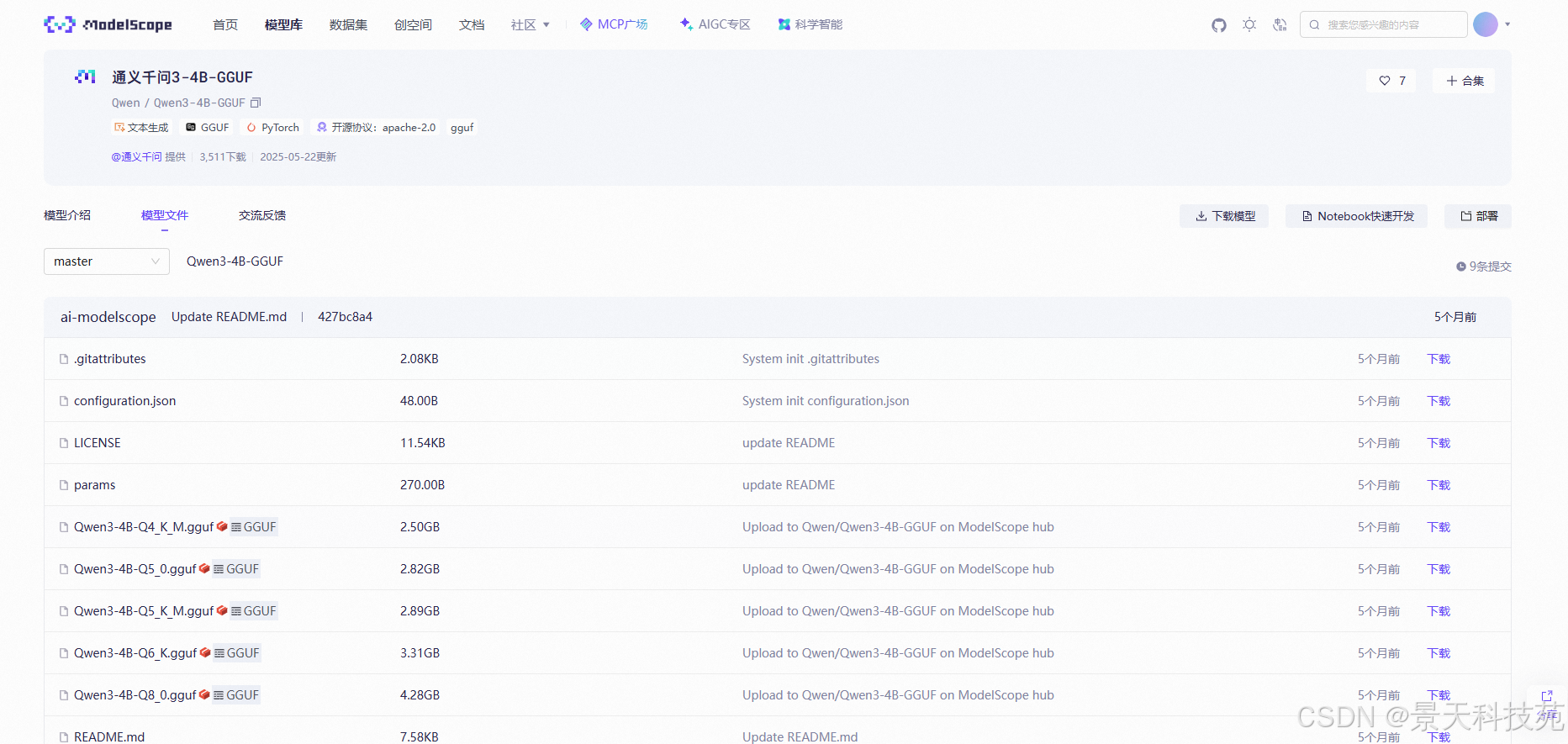Click the red cube icon beside Qwen3-4B-Q6_K.gguf
The width and height of the screenshot is (1568, 744).
pyautogui.click(x=205, y=652)
